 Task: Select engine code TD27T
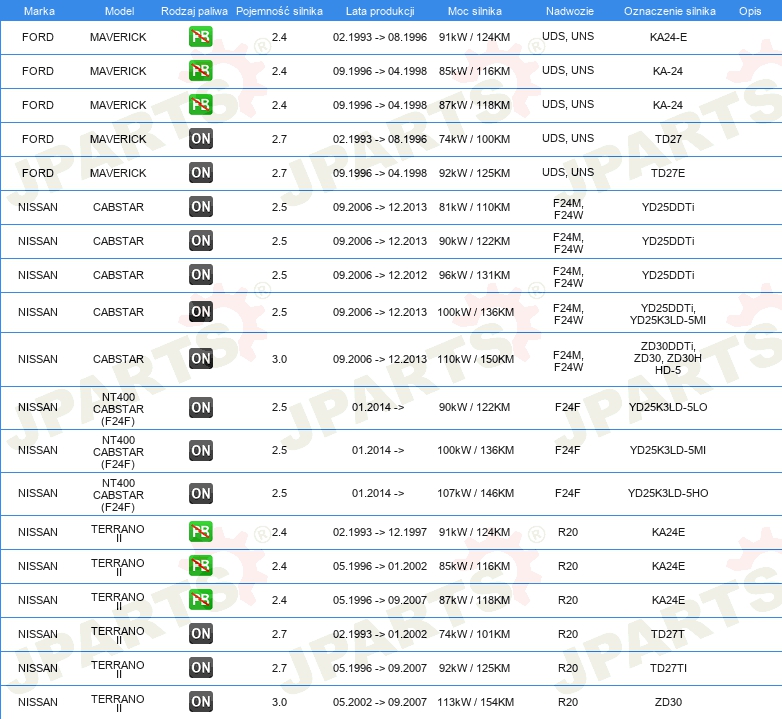668,634
